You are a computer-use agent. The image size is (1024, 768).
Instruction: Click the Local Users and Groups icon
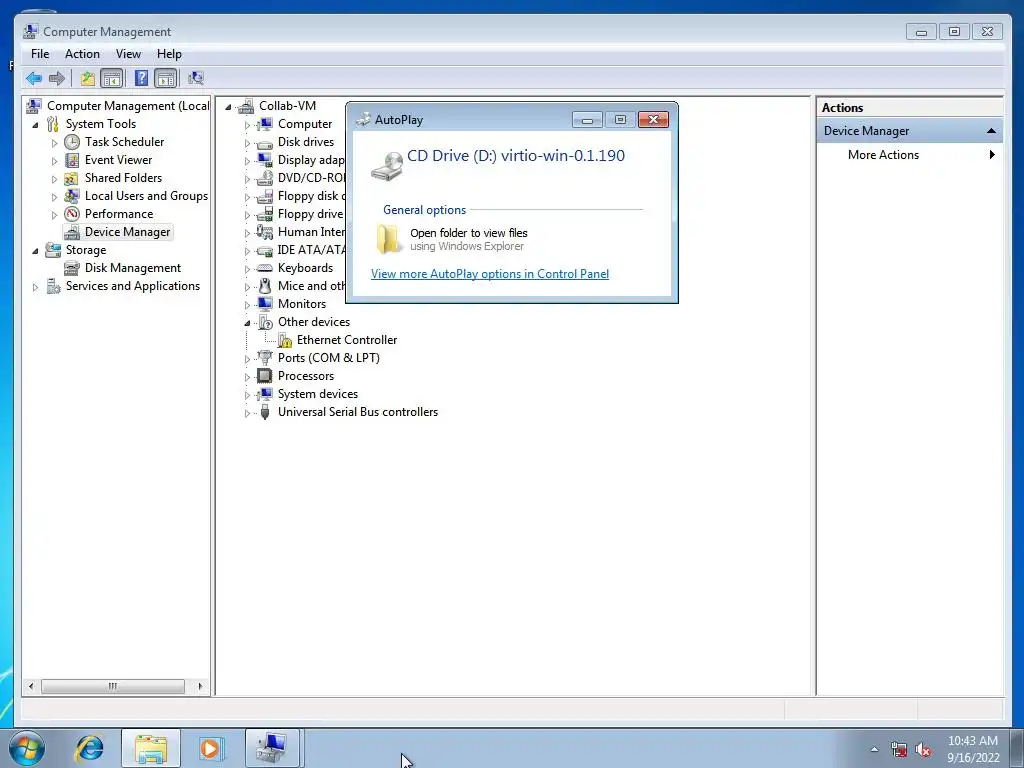pos(72,196)
